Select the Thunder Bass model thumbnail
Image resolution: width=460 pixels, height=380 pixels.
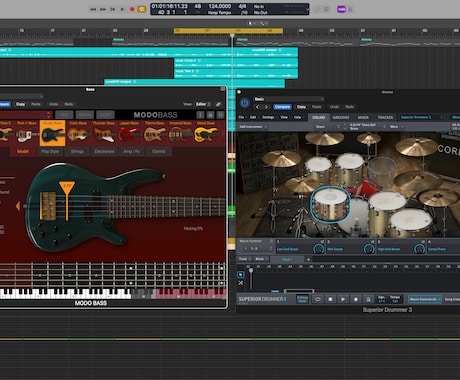point(104,133)
